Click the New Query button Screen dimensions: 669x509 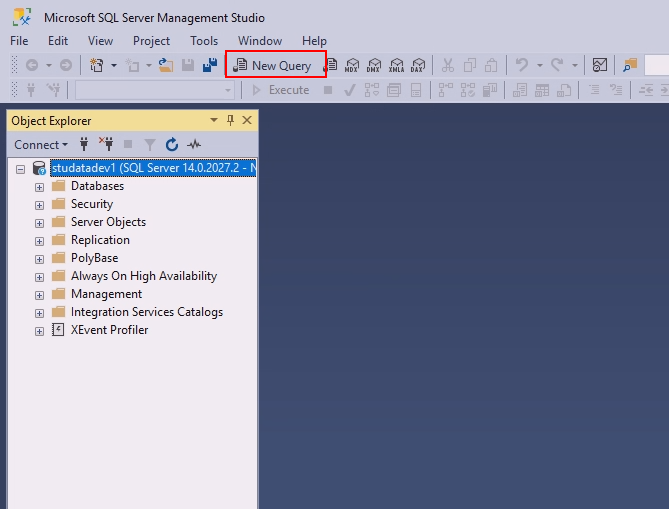(272, 65)
